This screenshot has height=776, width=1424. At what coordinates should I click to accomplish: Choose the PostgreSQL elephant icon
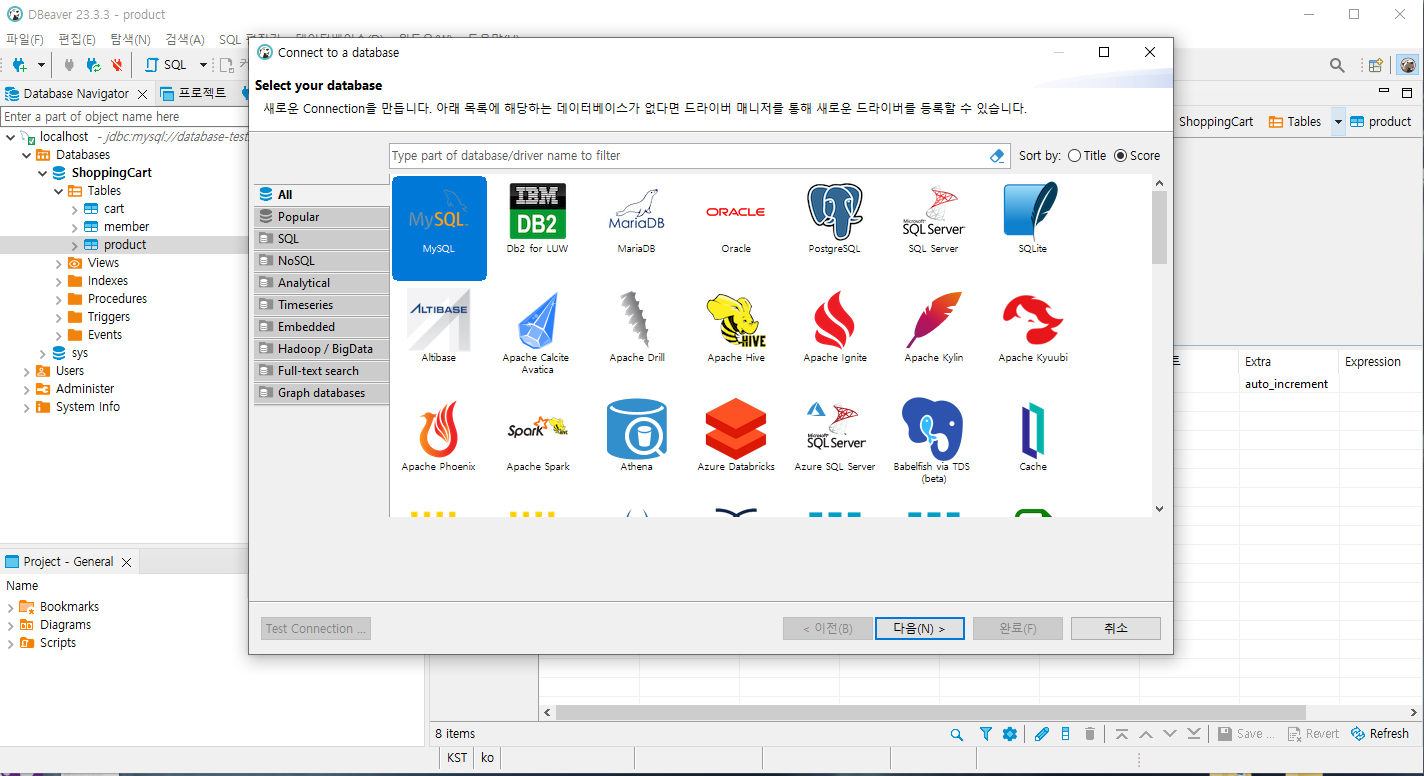835,220
